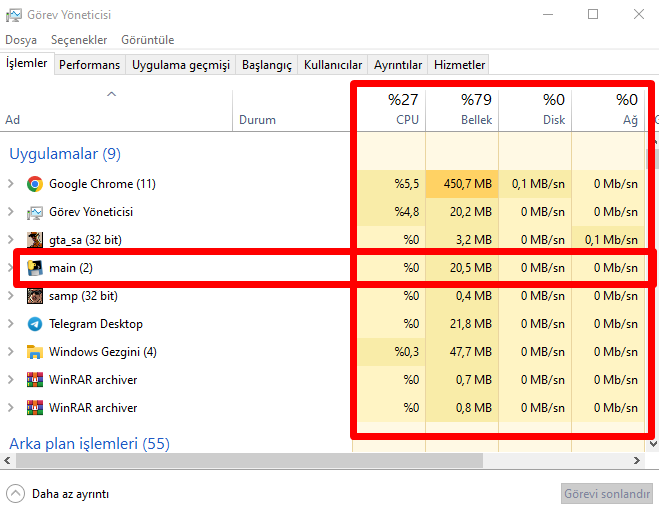Switch to the Kullanıcılar tab

click(x=332, y=65)
